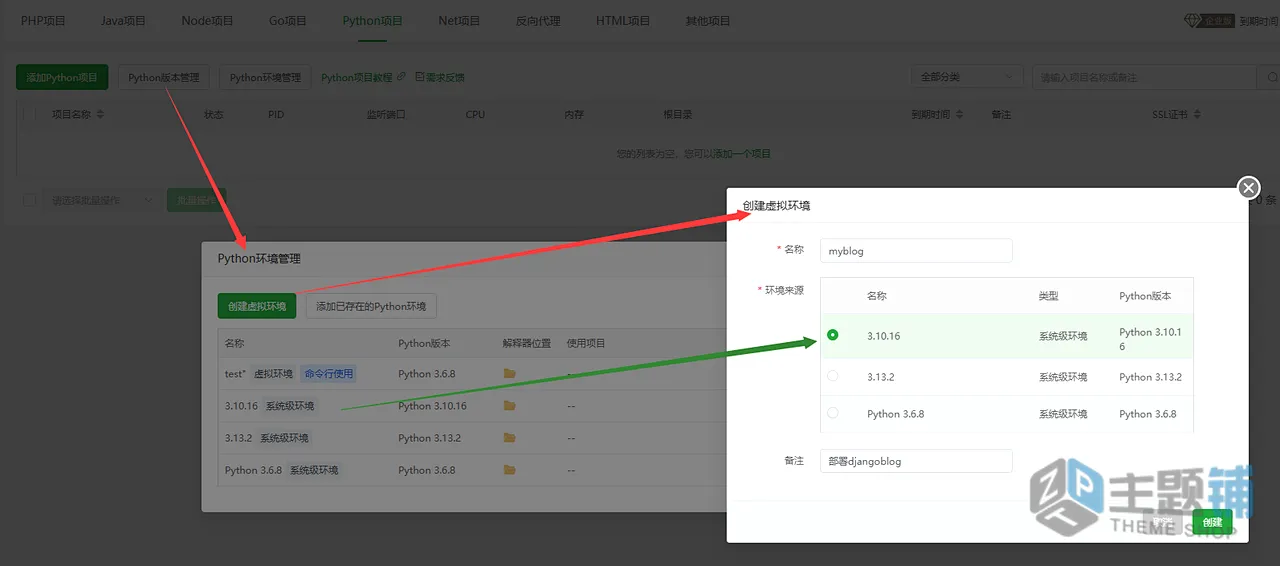This screenshot has width=1280, height=566.
Task: Click the enterprise diamond icon at top right
Action: coord(1193,20)
